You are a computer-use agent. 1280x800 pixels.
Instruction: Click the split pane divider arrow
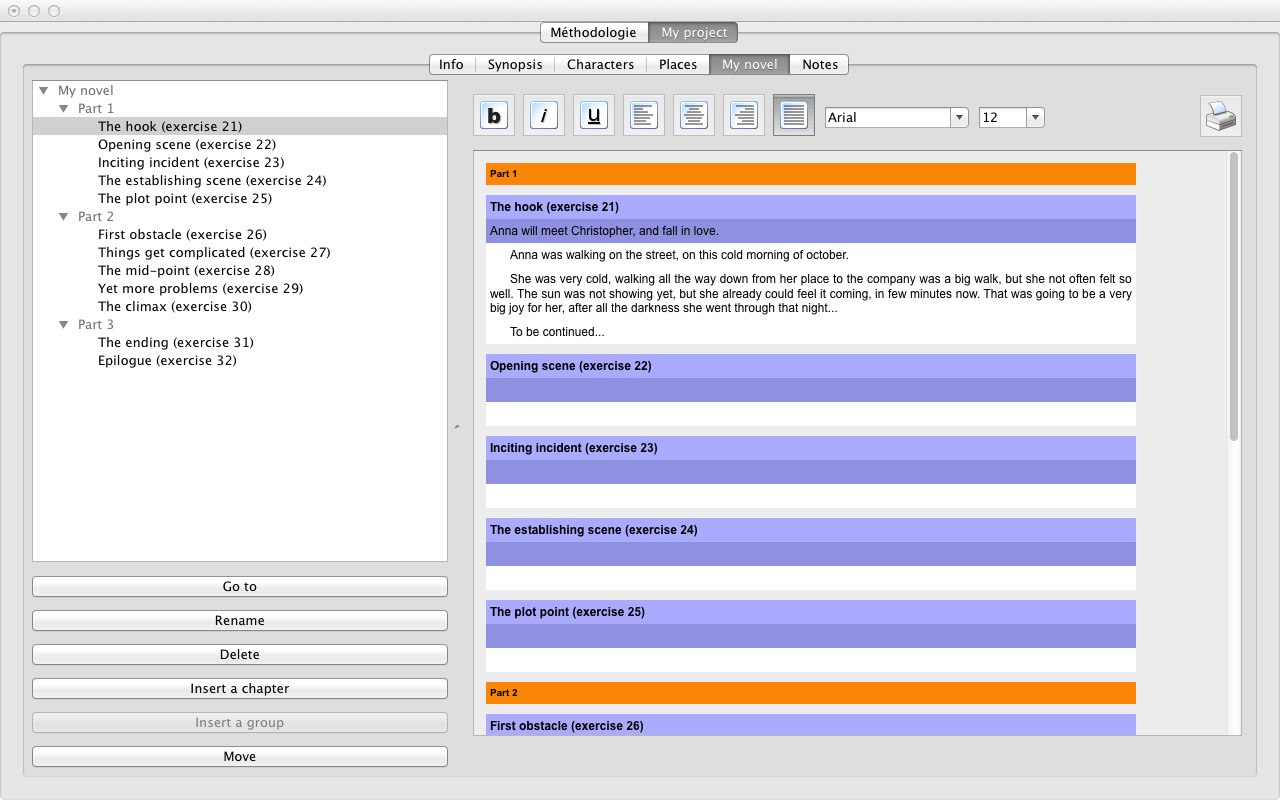point(457,427)
